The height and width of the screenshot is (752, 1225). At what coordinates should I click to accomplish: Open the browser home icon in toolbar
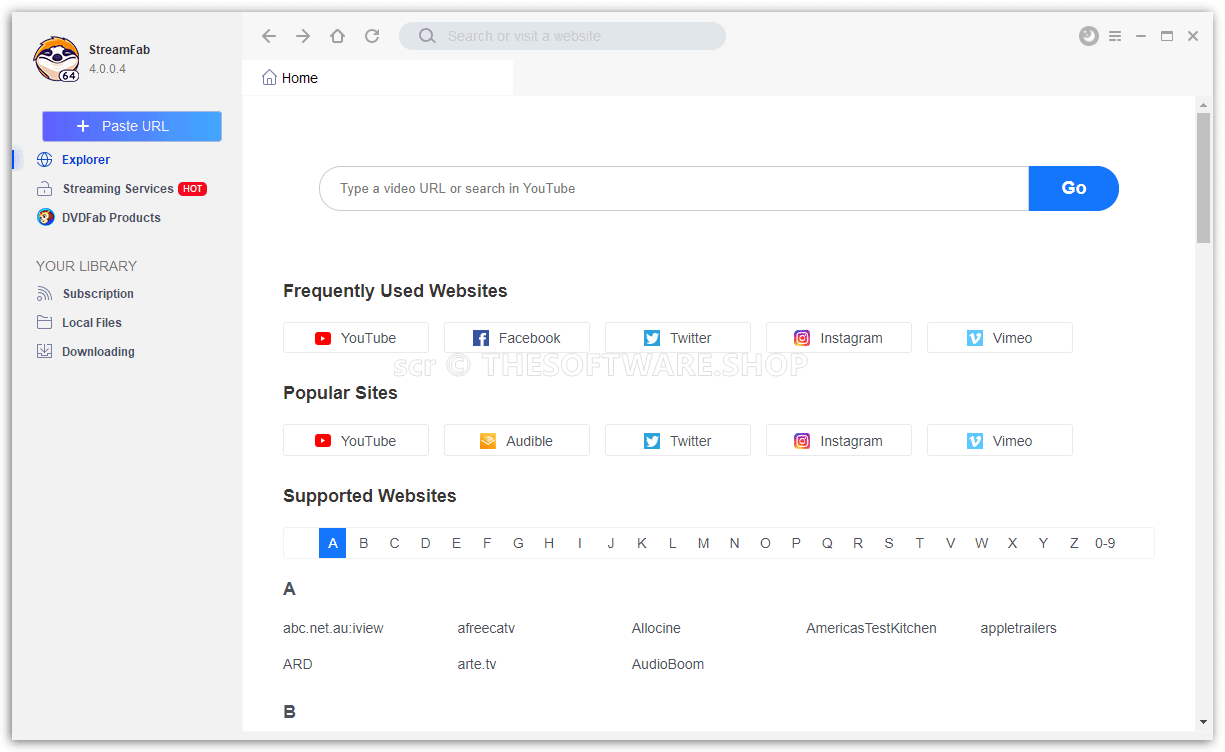pos(337,36)
